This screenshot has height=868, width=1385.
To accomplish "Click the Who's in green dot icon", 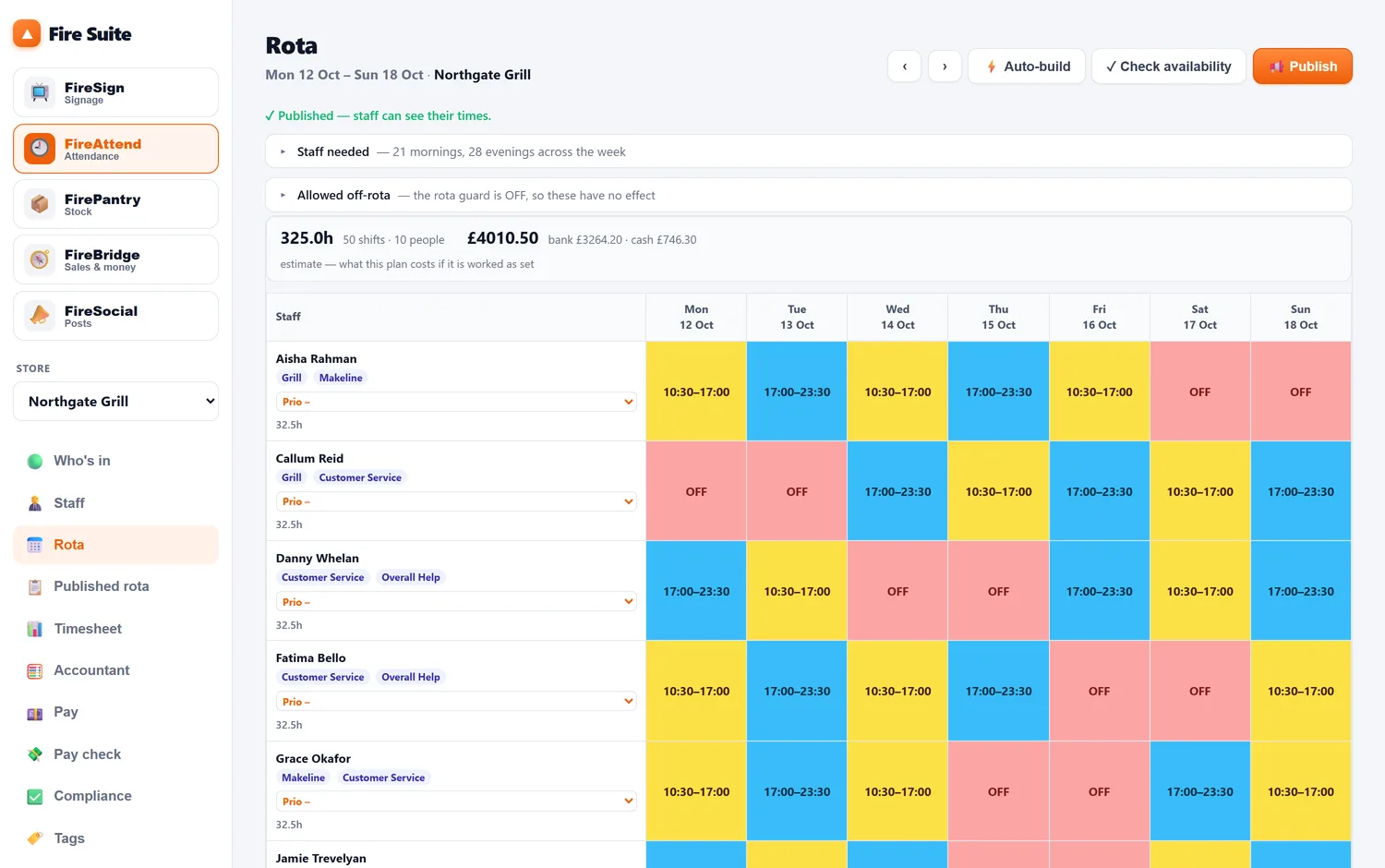I will (x=35, y=461).
